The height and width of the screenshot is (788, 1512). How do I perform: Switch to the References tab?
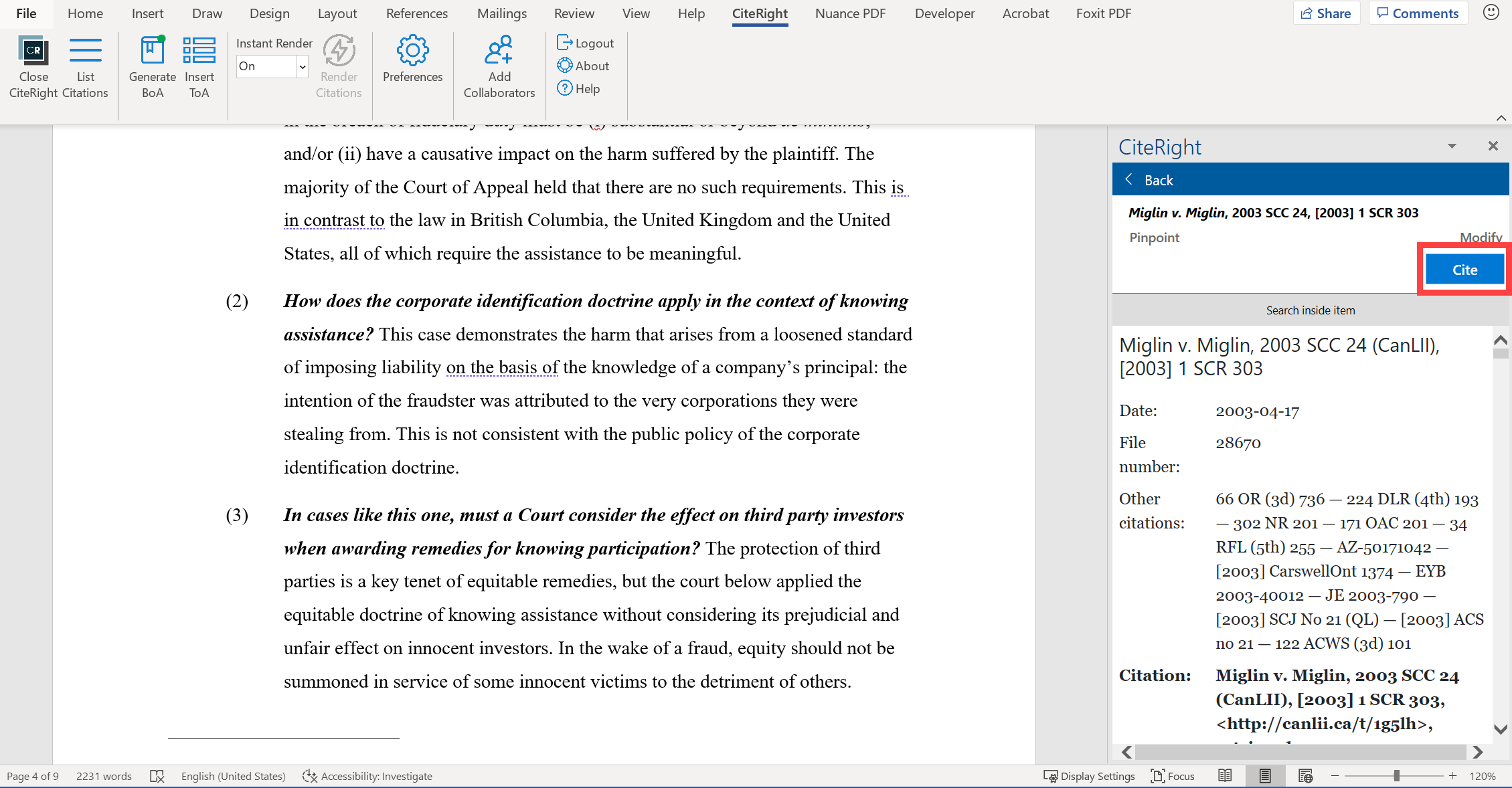click(416, 13)
